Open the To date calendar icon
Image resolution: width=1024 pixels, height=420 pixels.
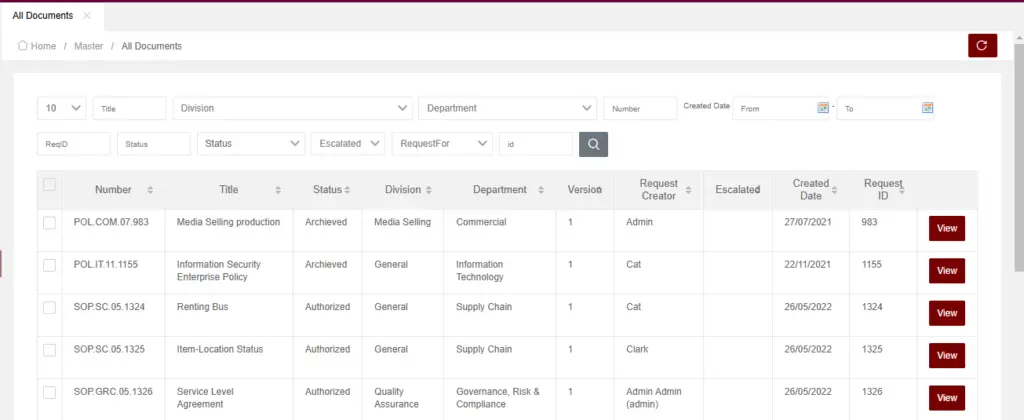pos(927,108)
